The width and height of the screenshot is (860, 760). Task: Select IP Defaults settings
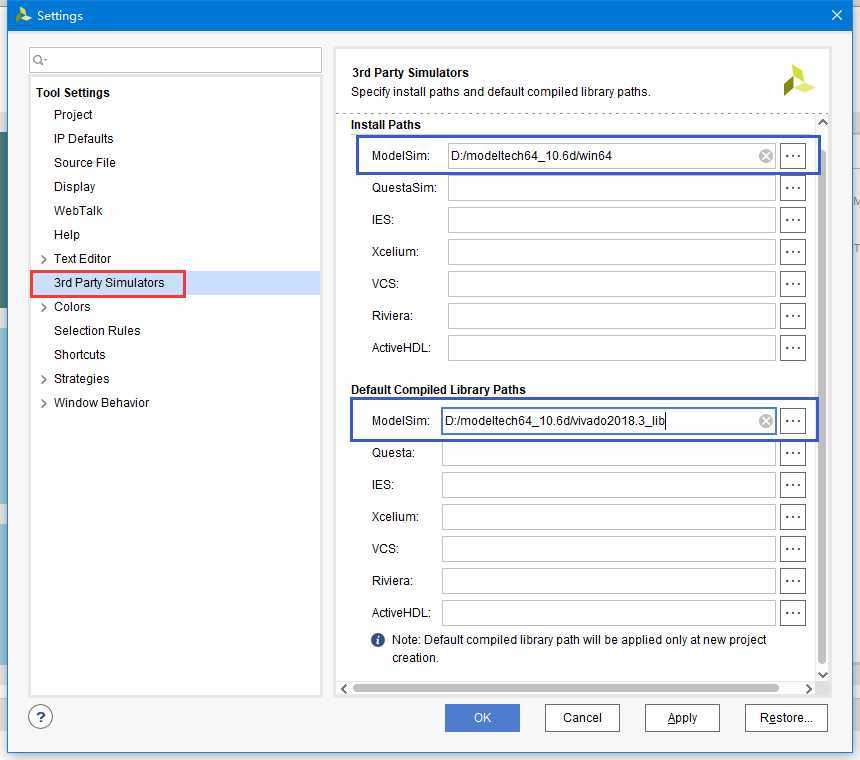point(83,139)
